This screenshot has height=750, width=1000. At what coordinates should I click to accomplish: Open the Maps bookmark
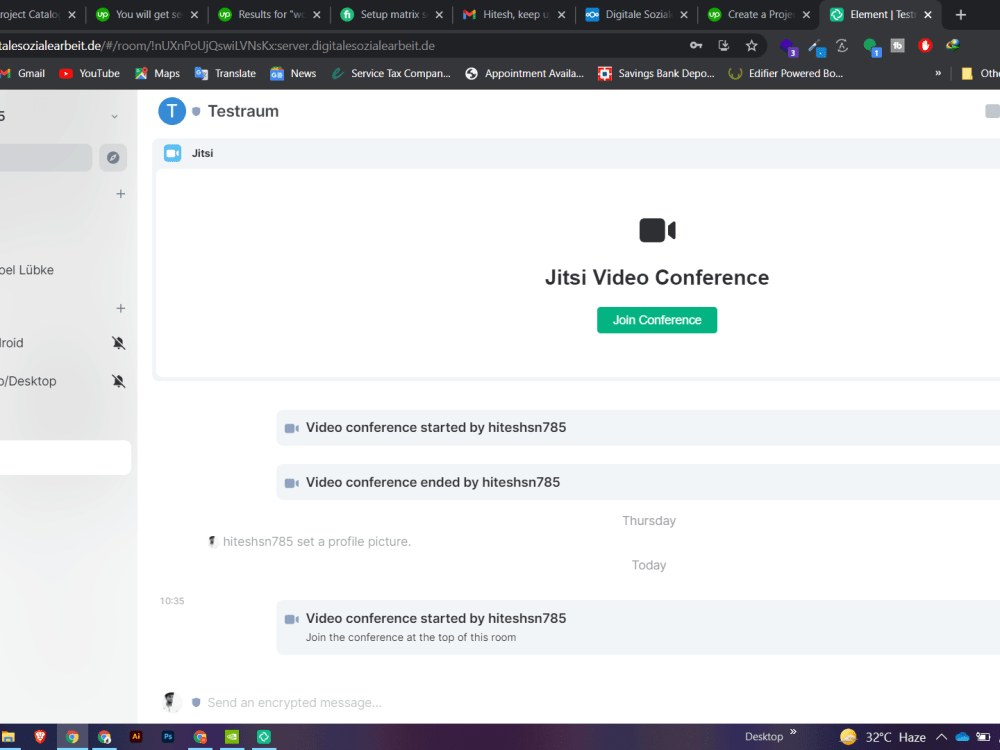pyautogui.click(x=158, y=73)
